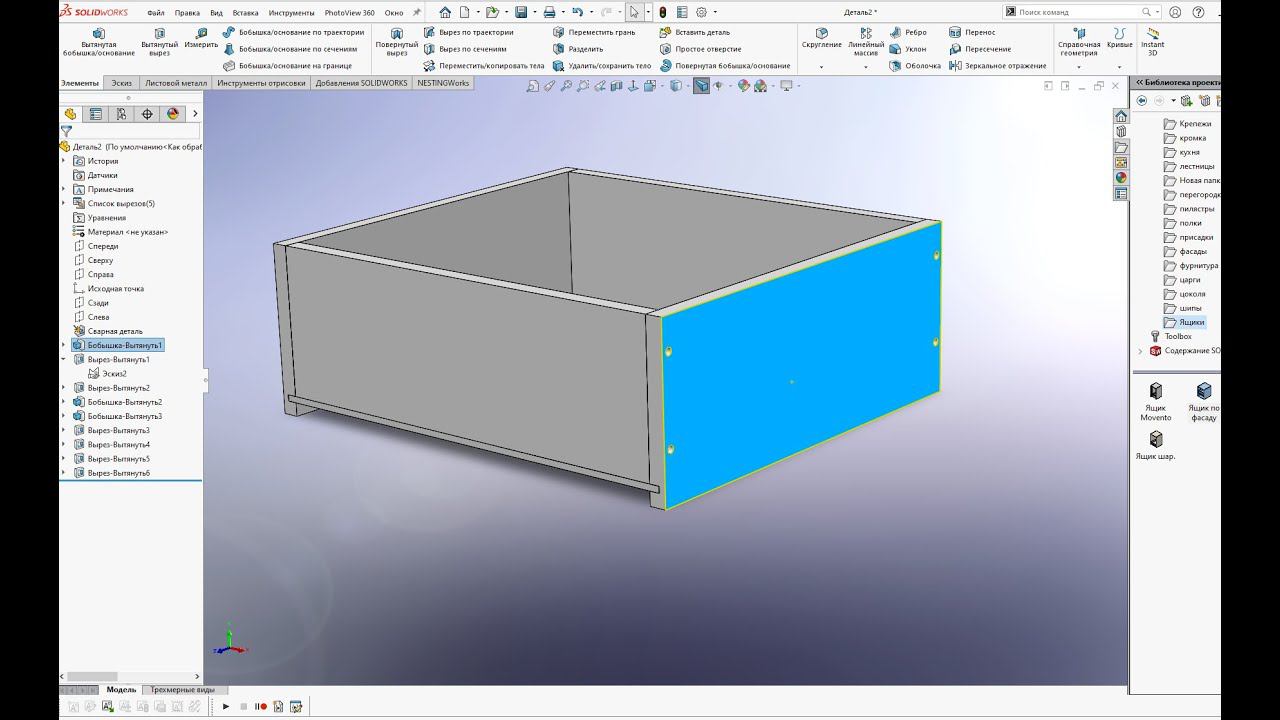Expand the Примечания tree node

pos(64,189)
